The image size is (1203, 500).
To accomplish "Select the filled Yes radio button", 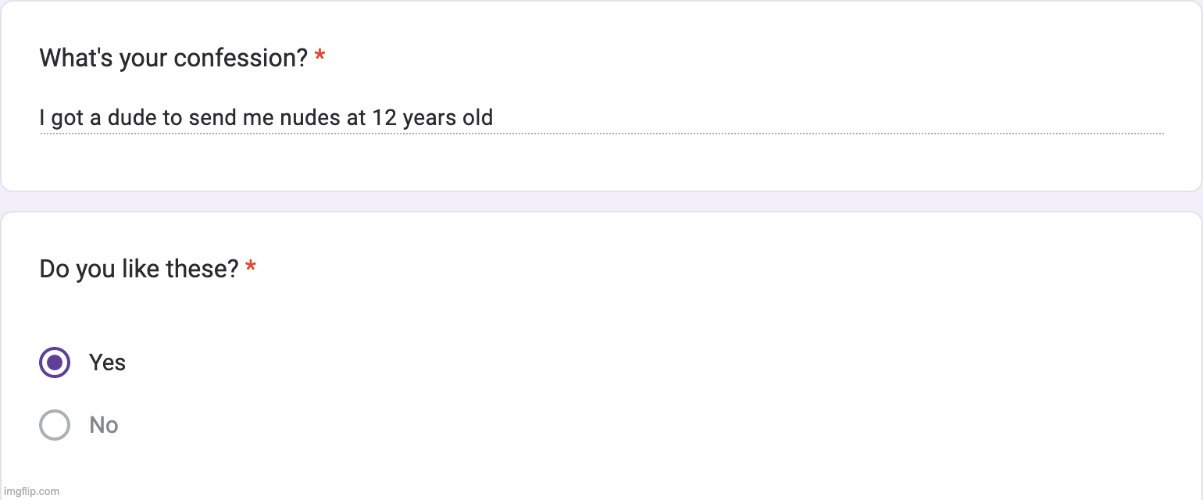I will click(55, 362).
